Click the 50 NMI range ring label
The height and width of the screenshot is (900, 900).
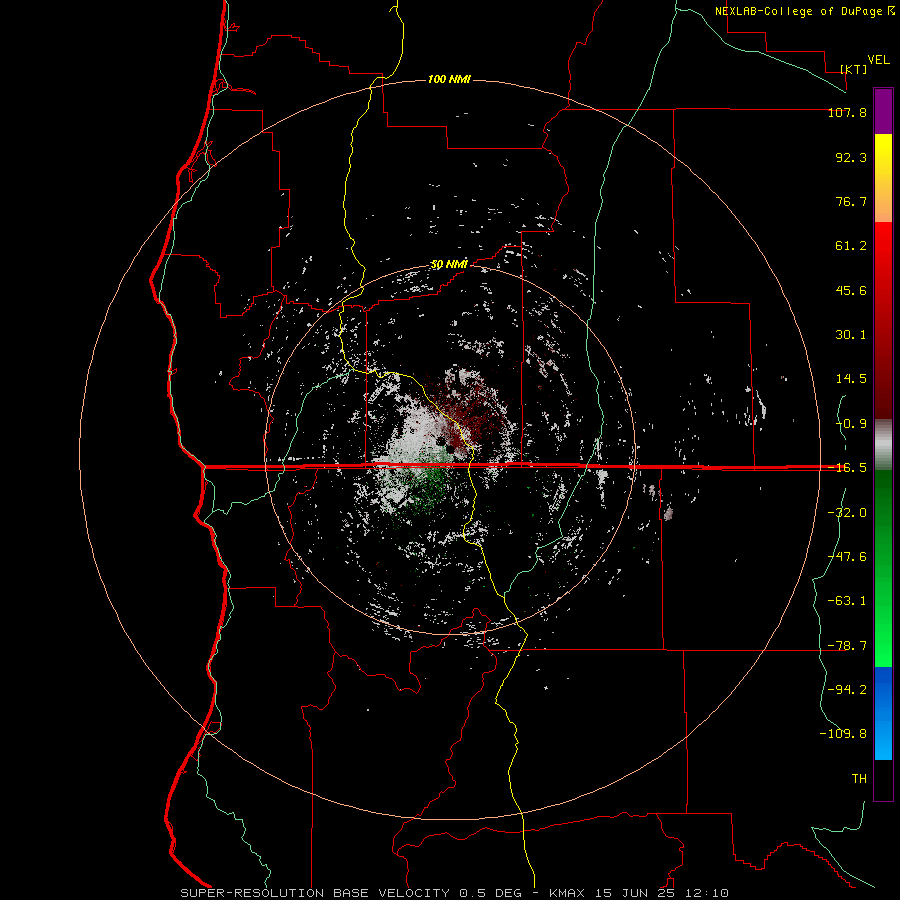point(449,265)
